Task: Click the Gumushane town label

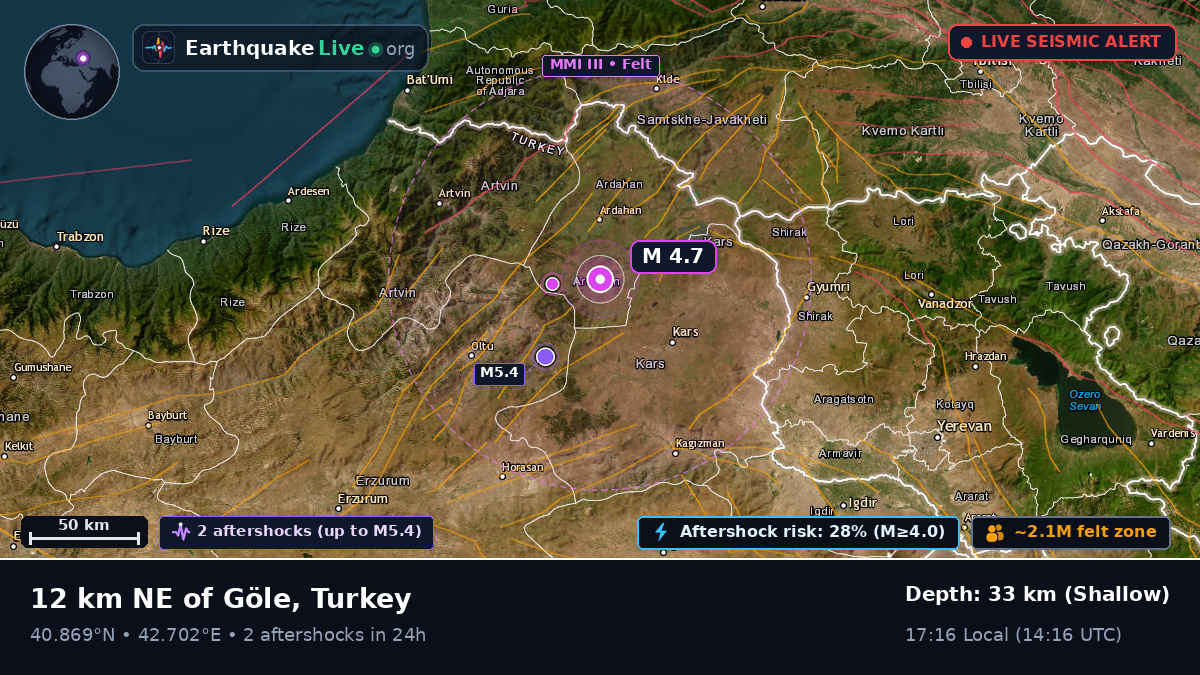Action: click(x=42, y=367)
